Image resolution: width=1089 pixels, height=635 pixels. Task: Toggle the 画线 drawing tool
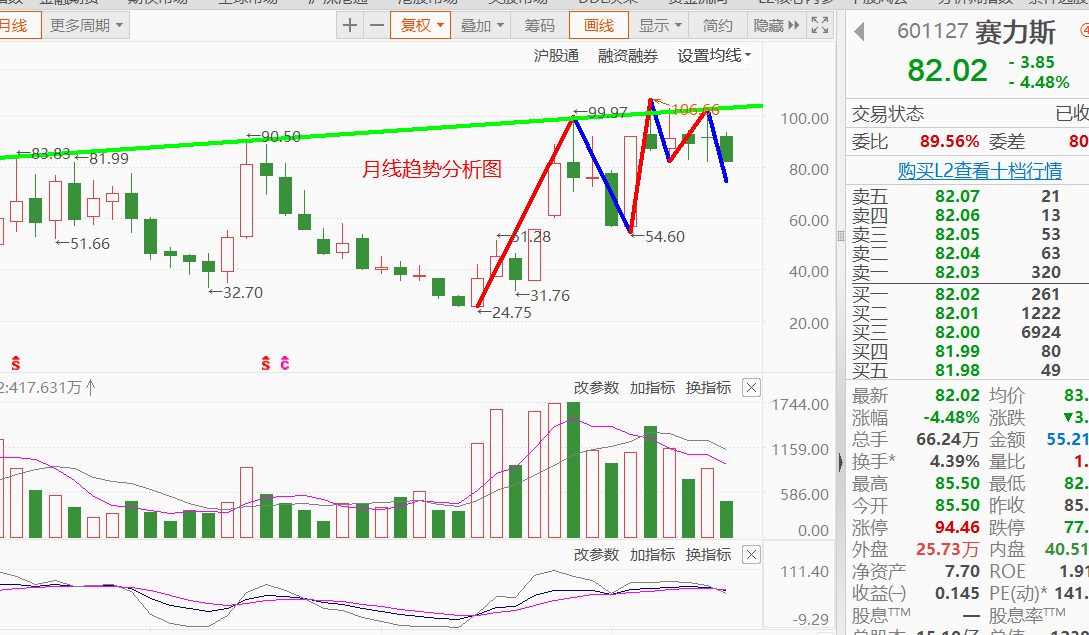point(599,26)
